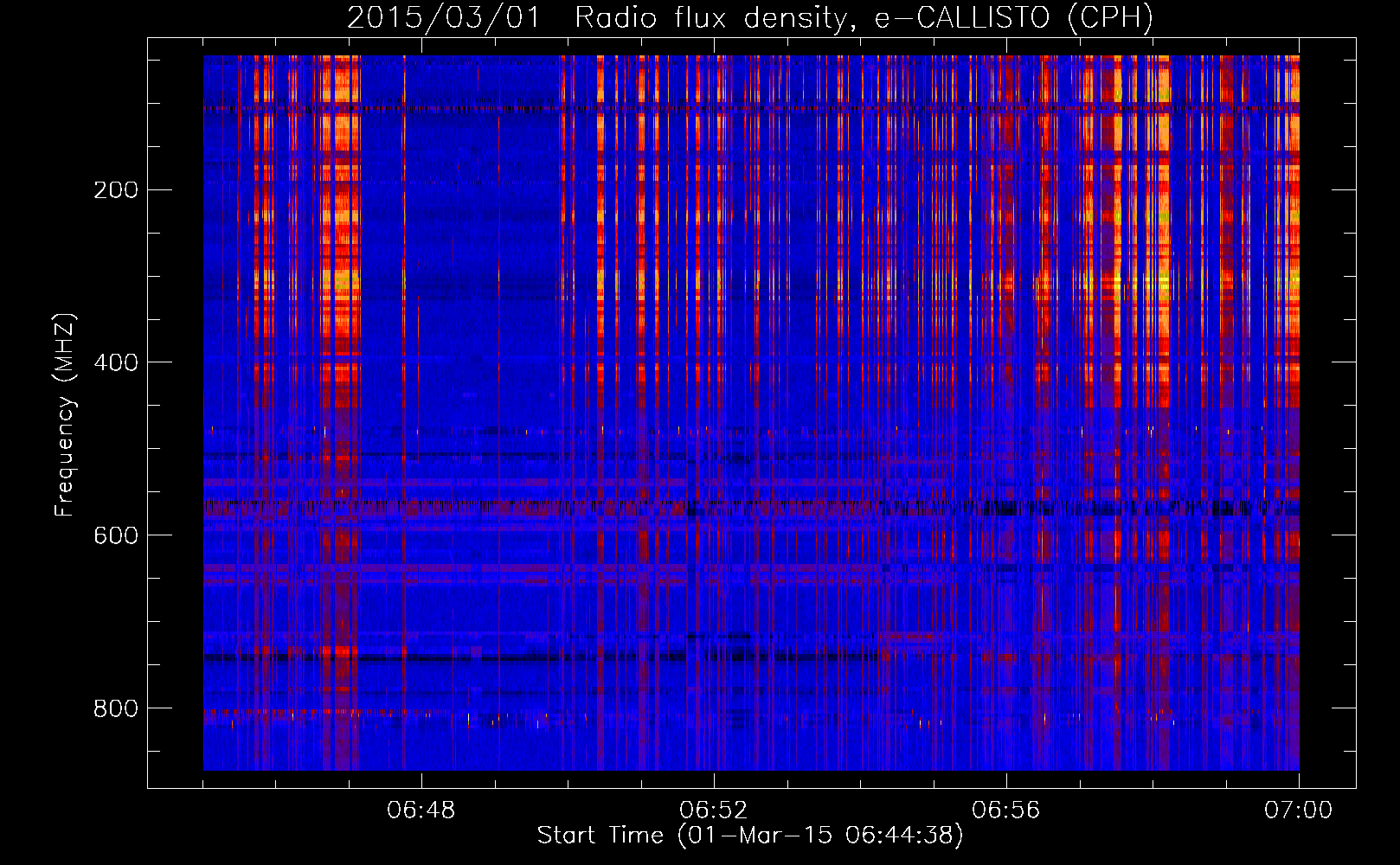The image size is (1400, 865).
Task: Click the '06:52' time tick label
Action: click(x=714, y=811)
